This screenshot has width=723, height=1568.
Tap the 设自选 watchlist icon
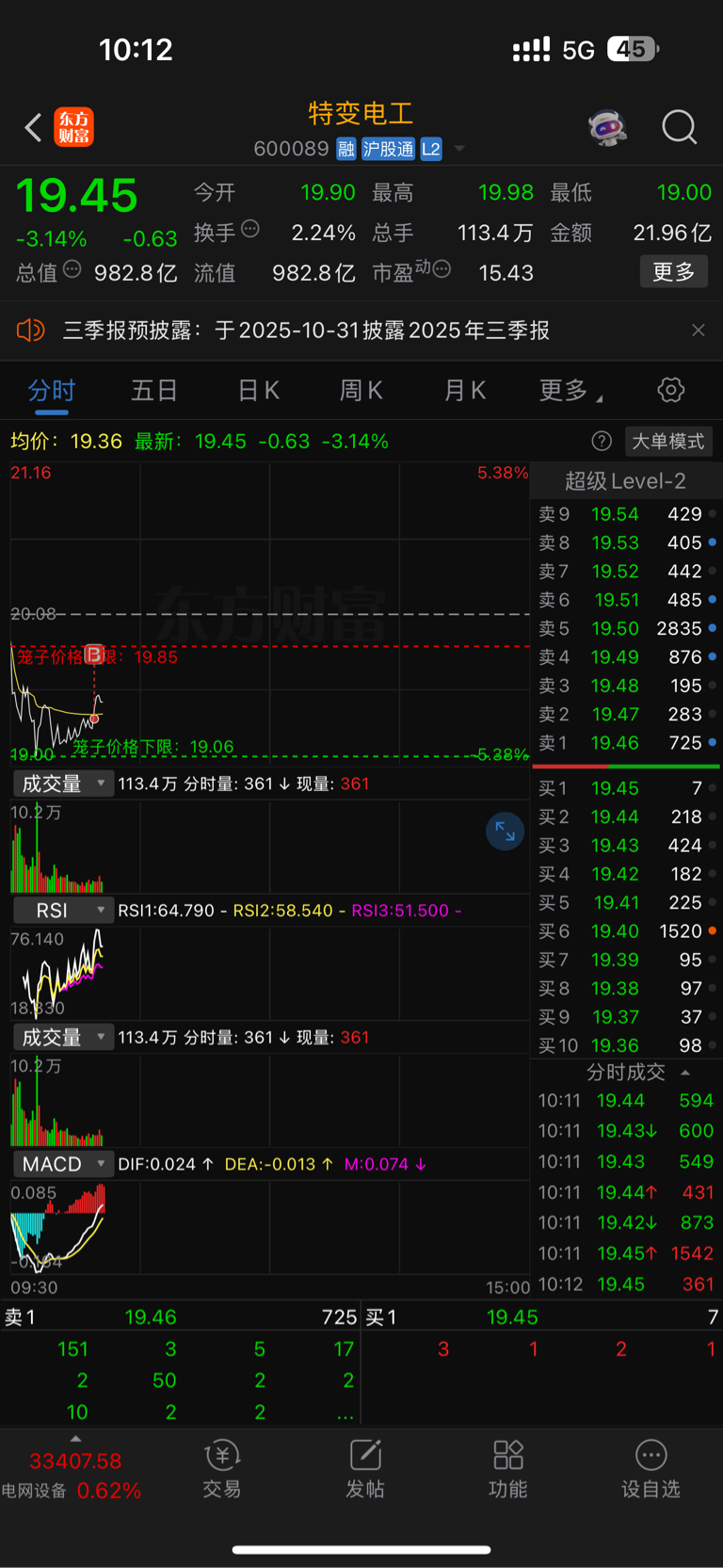(x=651, y=1469)
